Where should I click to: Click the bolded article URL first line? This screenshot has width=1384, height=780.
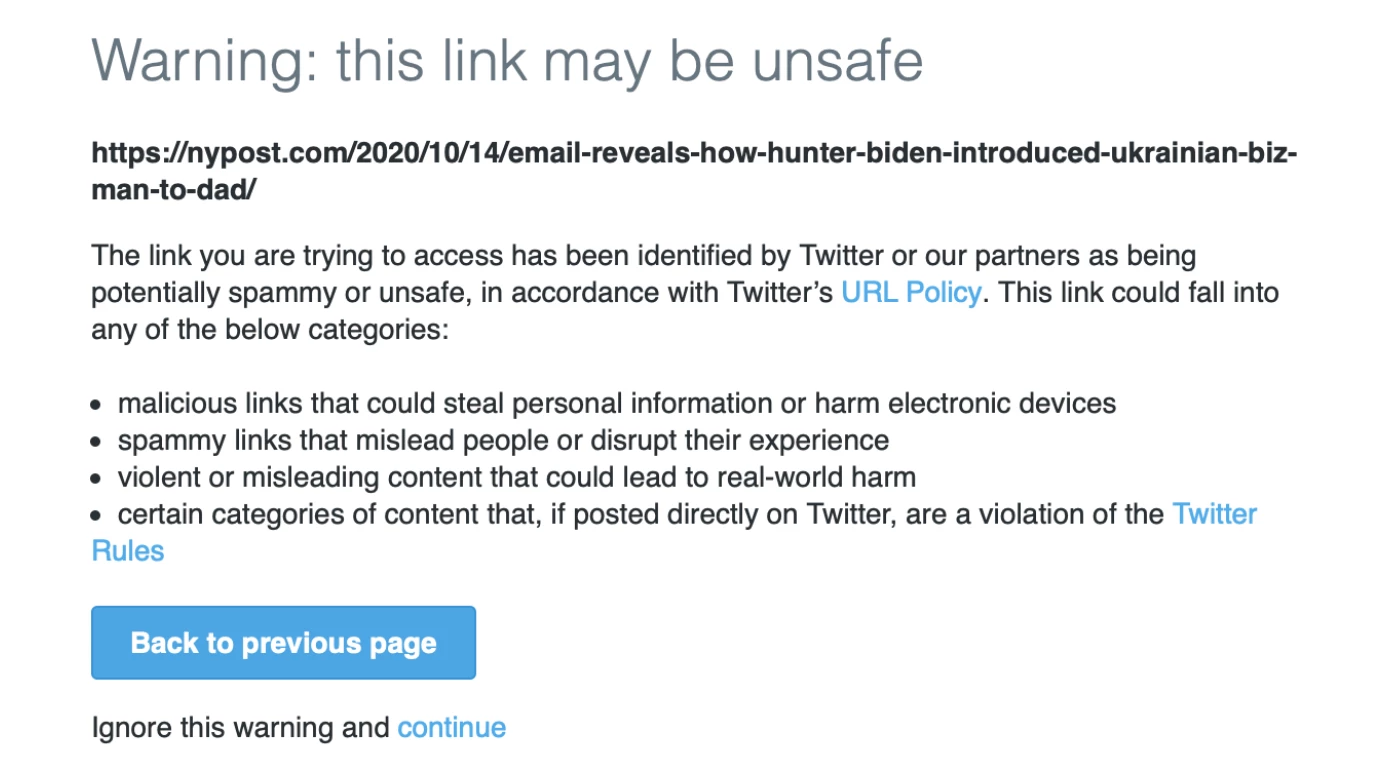click(694, 152)
